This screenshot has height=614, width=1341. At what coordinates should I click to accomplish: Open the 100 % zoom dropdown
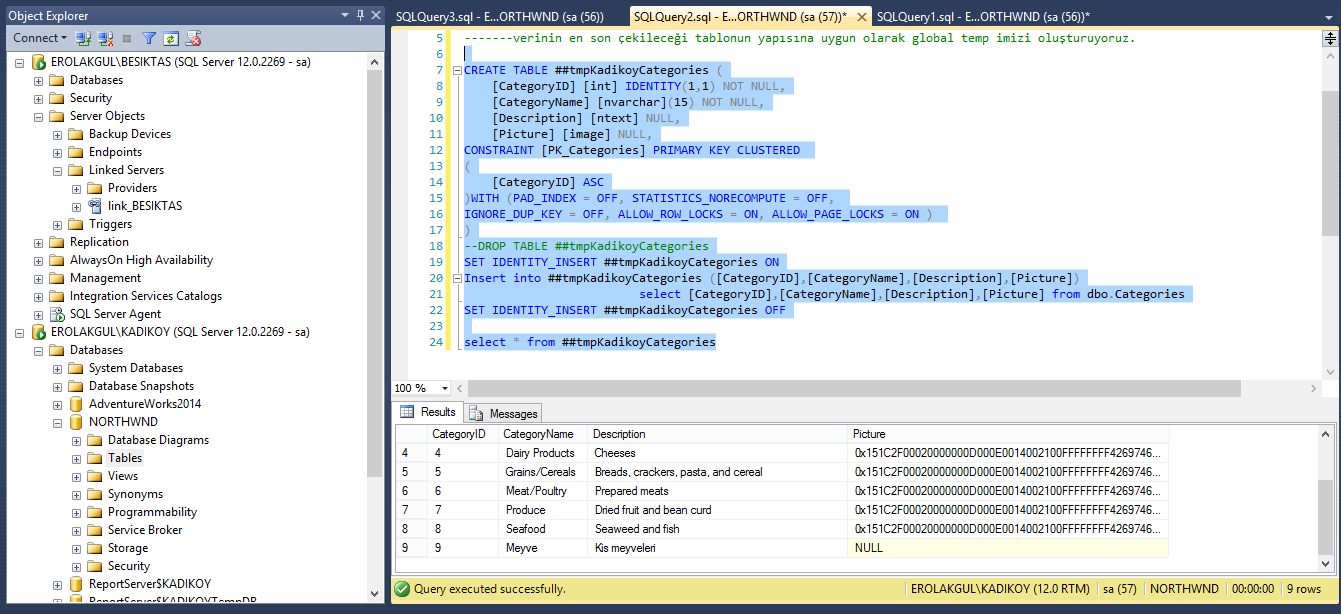(x=446, y=388)
